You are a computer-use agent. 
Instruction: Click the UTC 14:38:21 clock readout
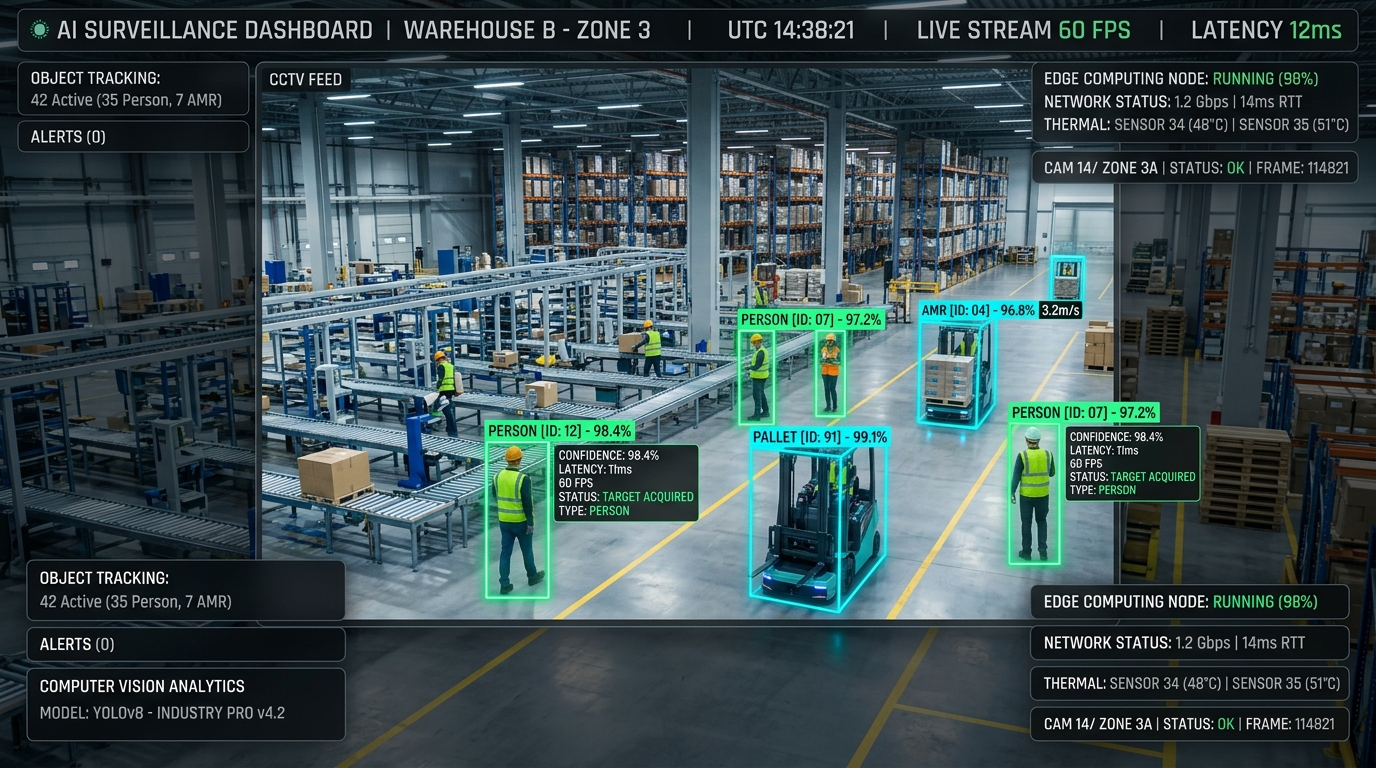pos(791,30)
